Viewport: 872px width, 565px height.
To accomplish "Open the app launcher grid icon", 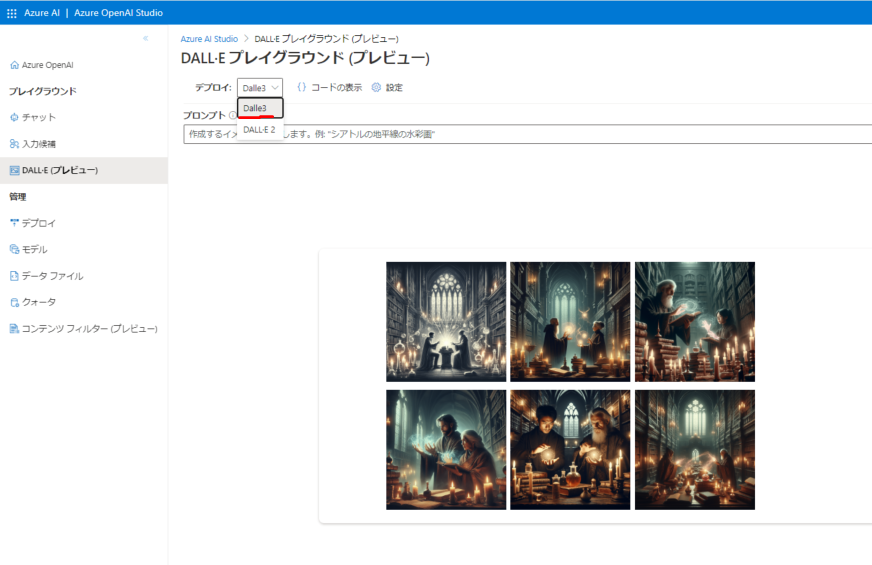I will click(x=12, y=13).
